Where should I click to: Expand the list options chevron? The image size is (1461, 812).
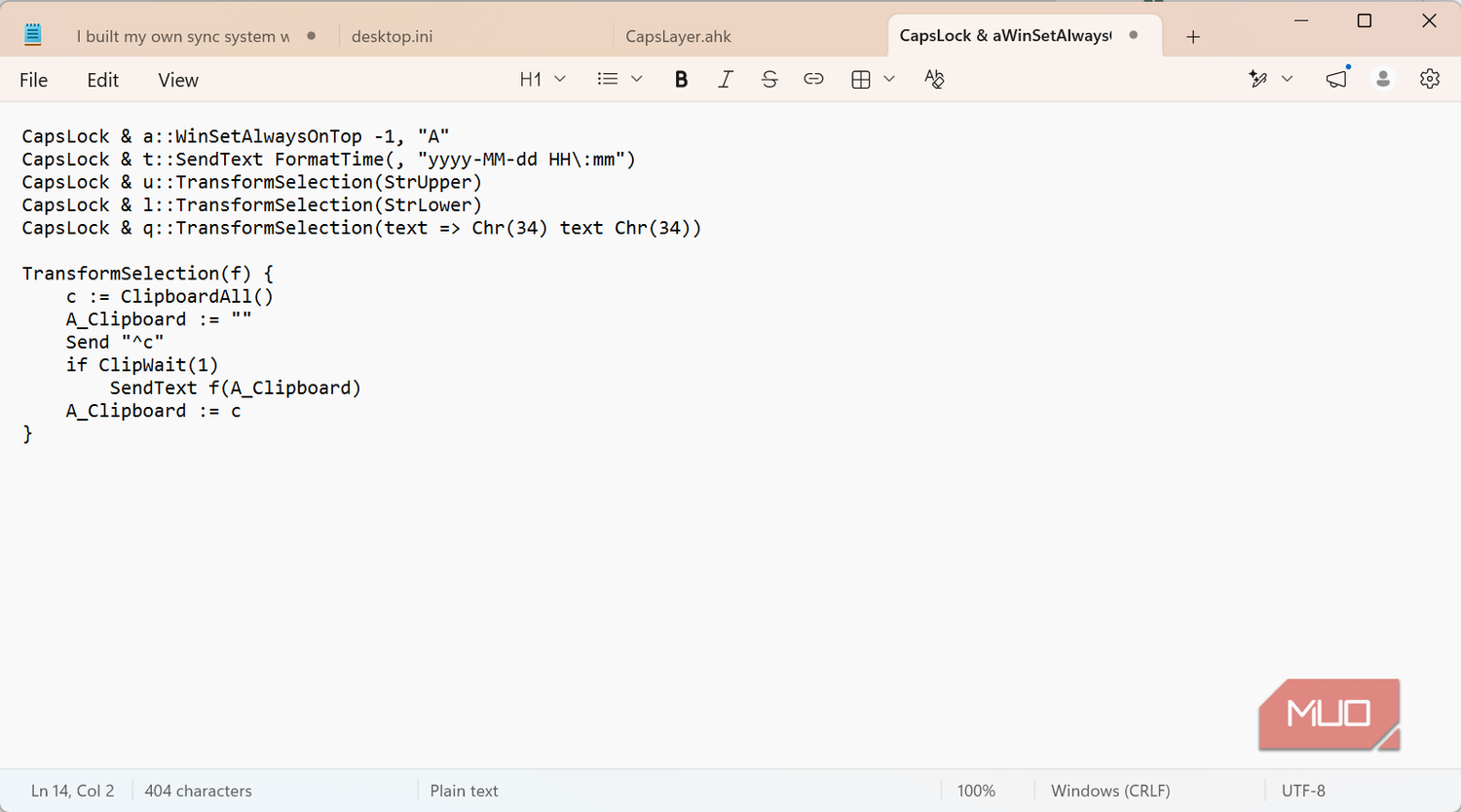637,80
